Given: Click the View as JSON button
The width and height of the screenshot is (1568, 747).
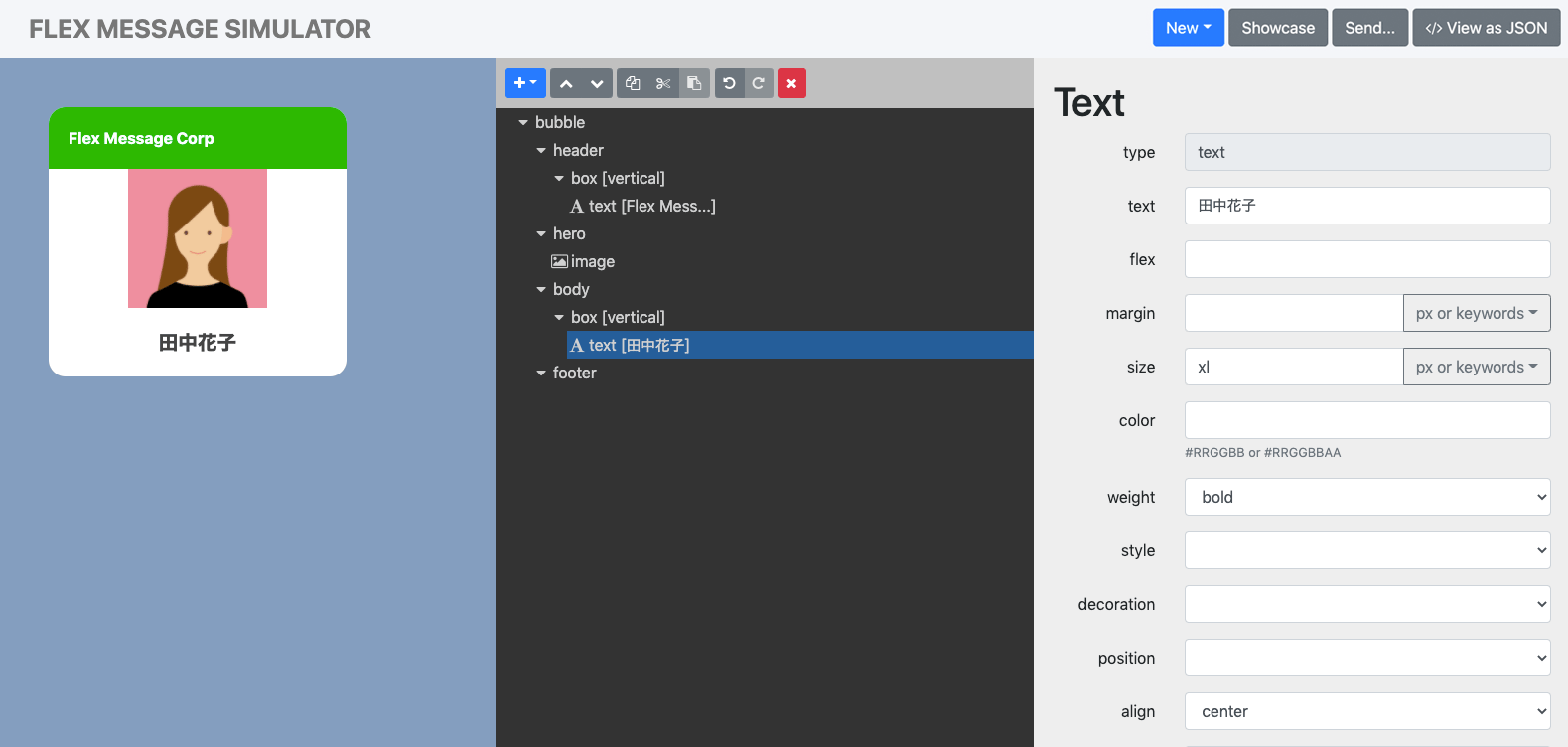Looking at the screenshot, I should (1486, 28).
